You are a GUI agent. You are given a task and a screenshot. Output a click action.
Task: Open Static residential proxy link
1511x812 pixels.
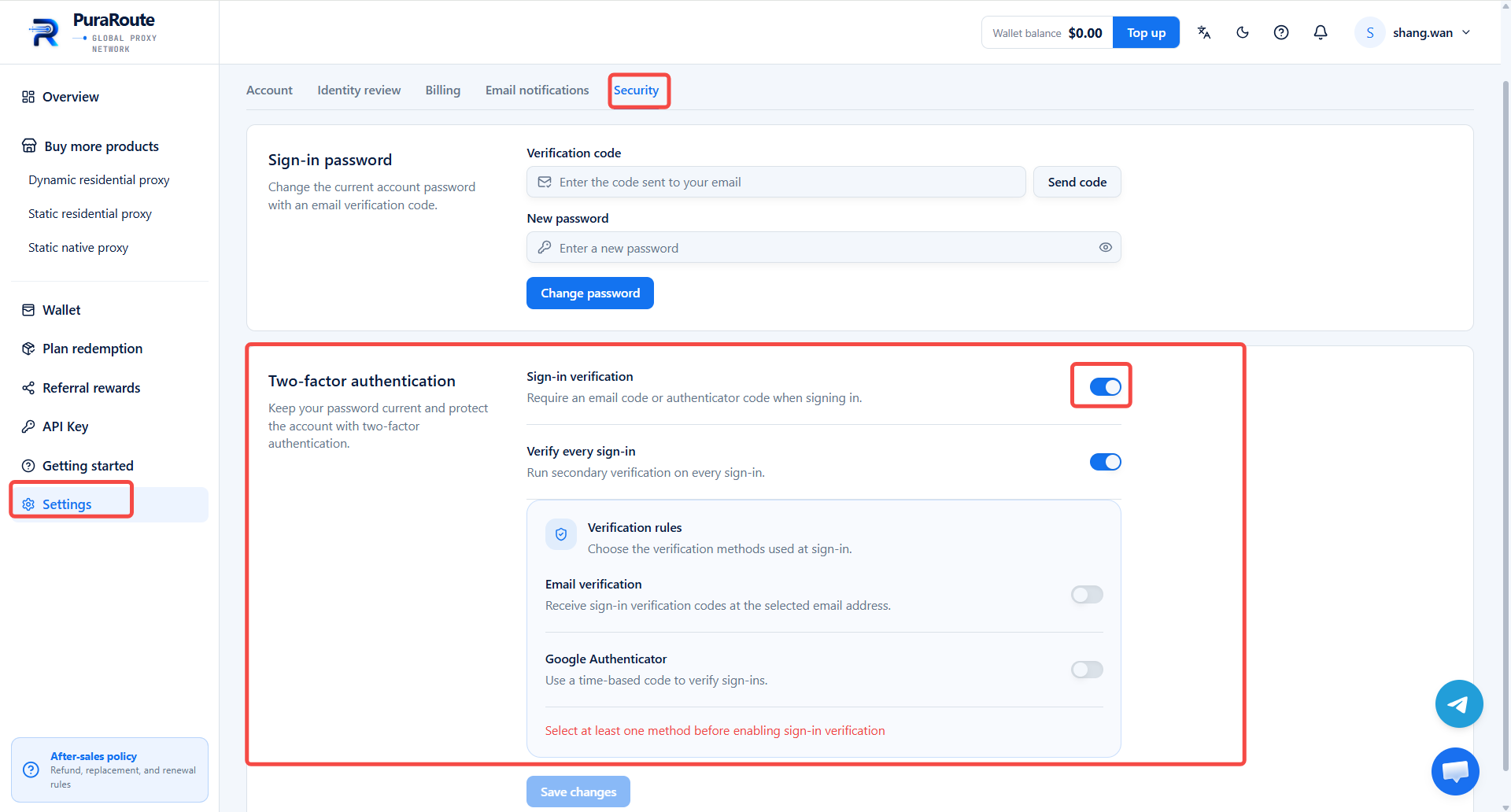tap(90, 214)
